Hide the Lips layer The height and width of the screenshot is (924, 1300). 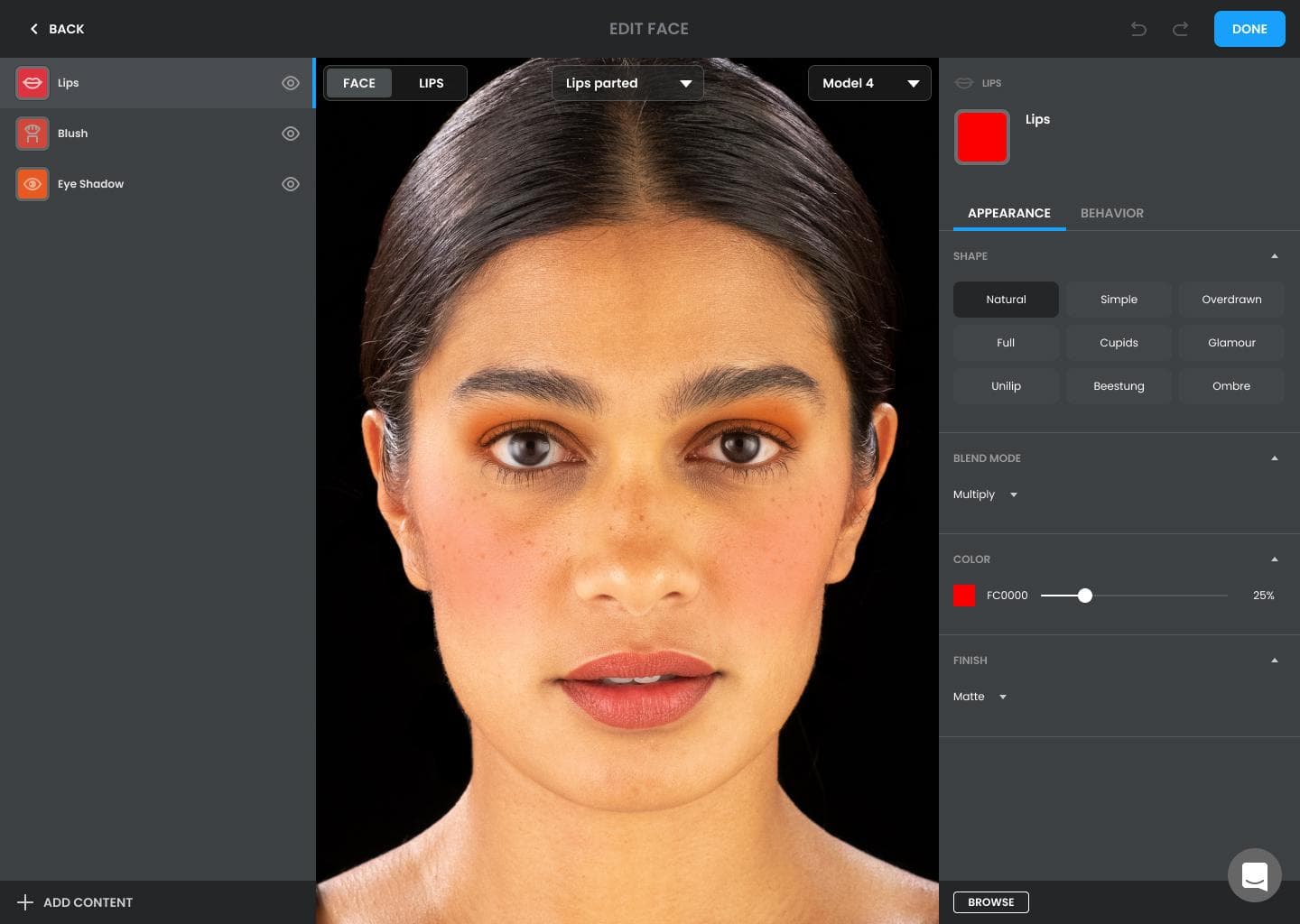tap(290, 83)
